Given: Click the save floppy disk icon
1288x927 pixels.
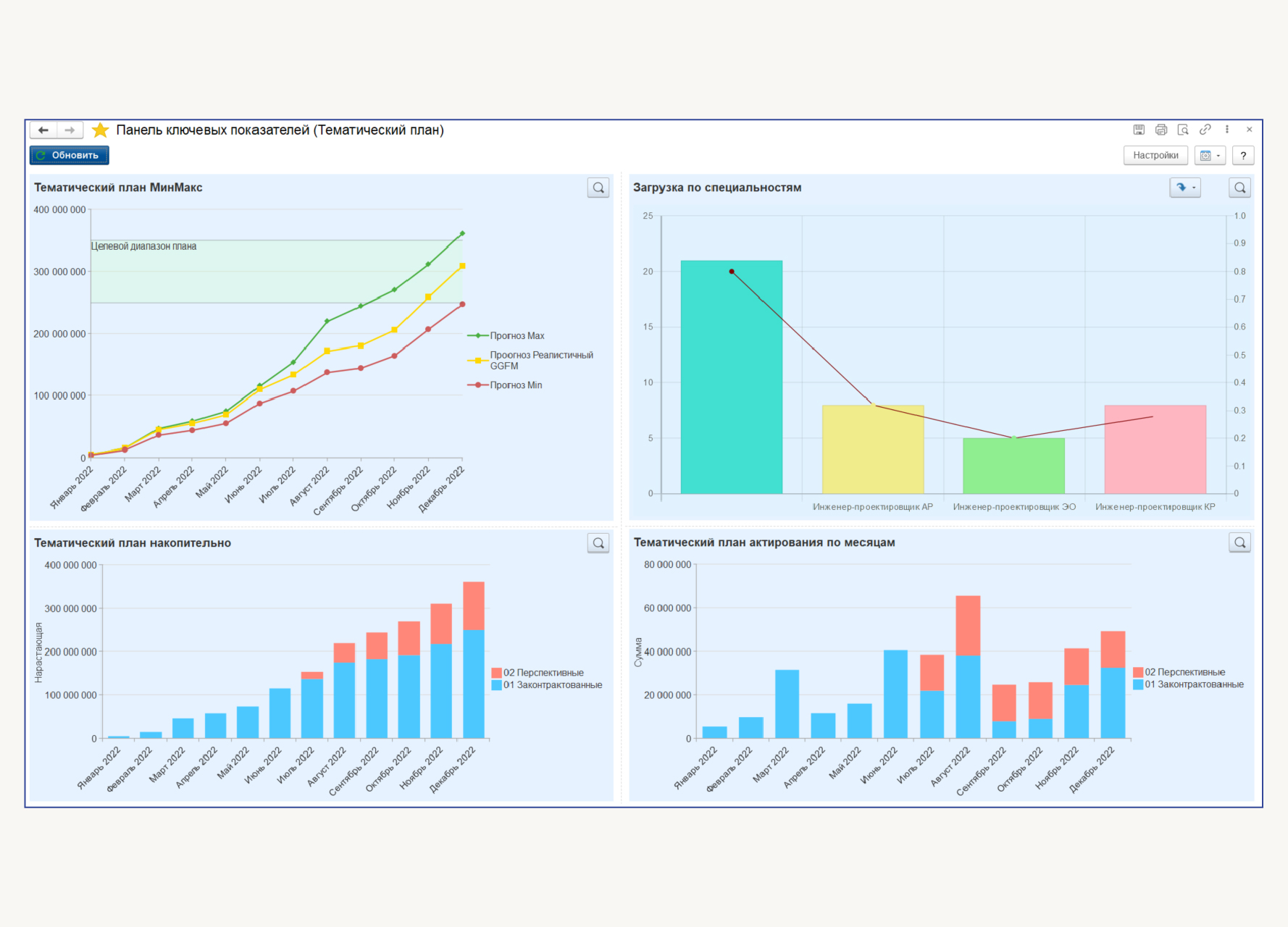Looking at the screenshot, I should point(1139,130).
